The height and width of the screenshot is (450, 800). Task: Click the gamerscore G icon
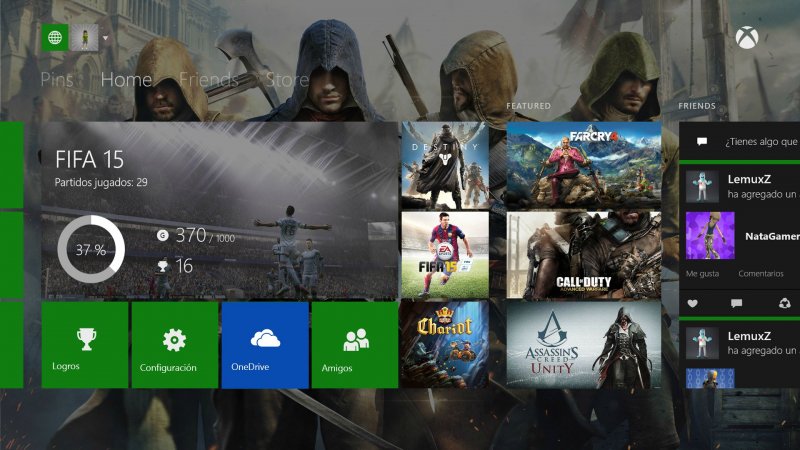(x=163, y=235)
